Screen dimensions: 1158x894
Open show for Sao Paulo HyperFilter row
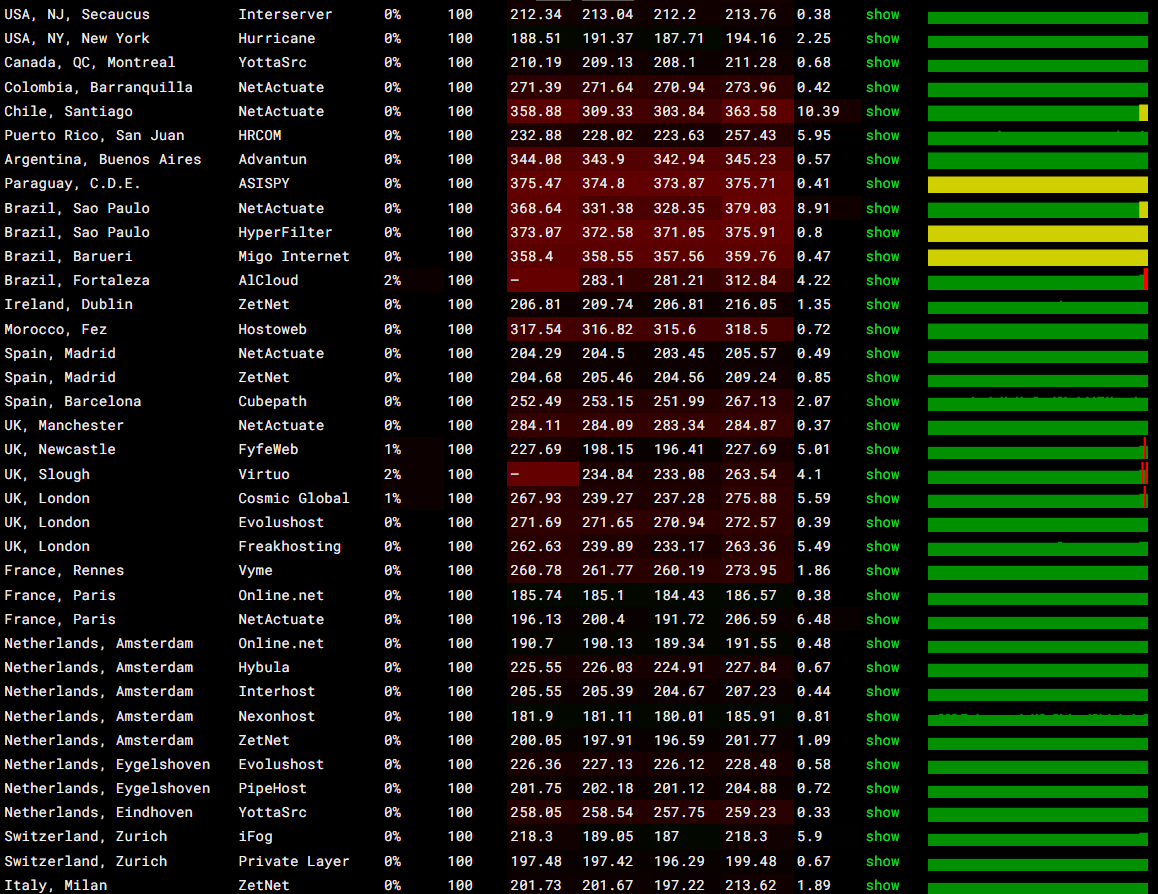[x=883, y=233]
